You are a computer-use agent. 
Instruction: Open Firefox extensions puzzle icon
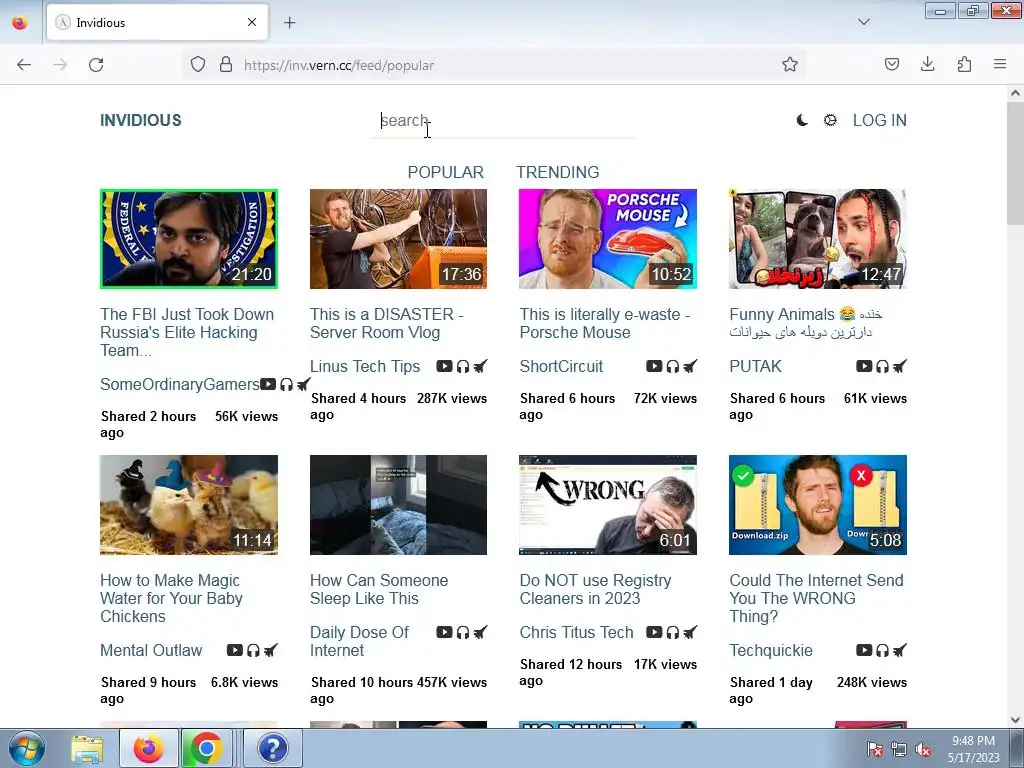pos(964,65)
